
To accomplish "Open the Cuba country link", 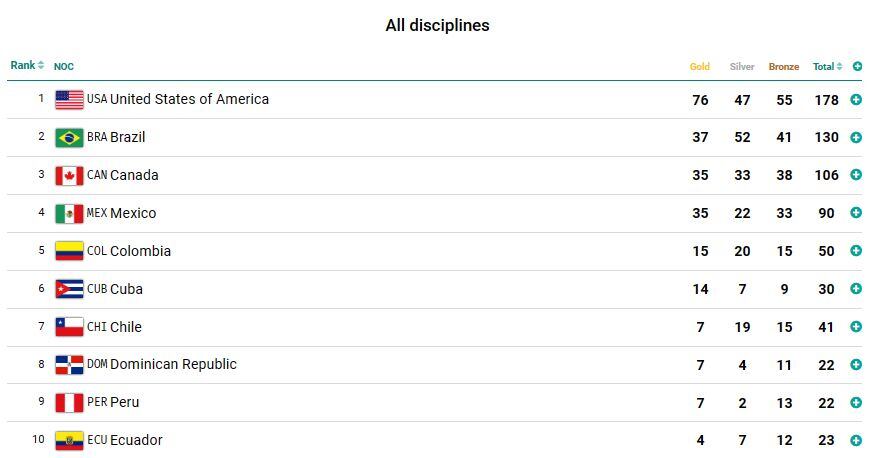I will pyautogui.click(x=126, y=289).
